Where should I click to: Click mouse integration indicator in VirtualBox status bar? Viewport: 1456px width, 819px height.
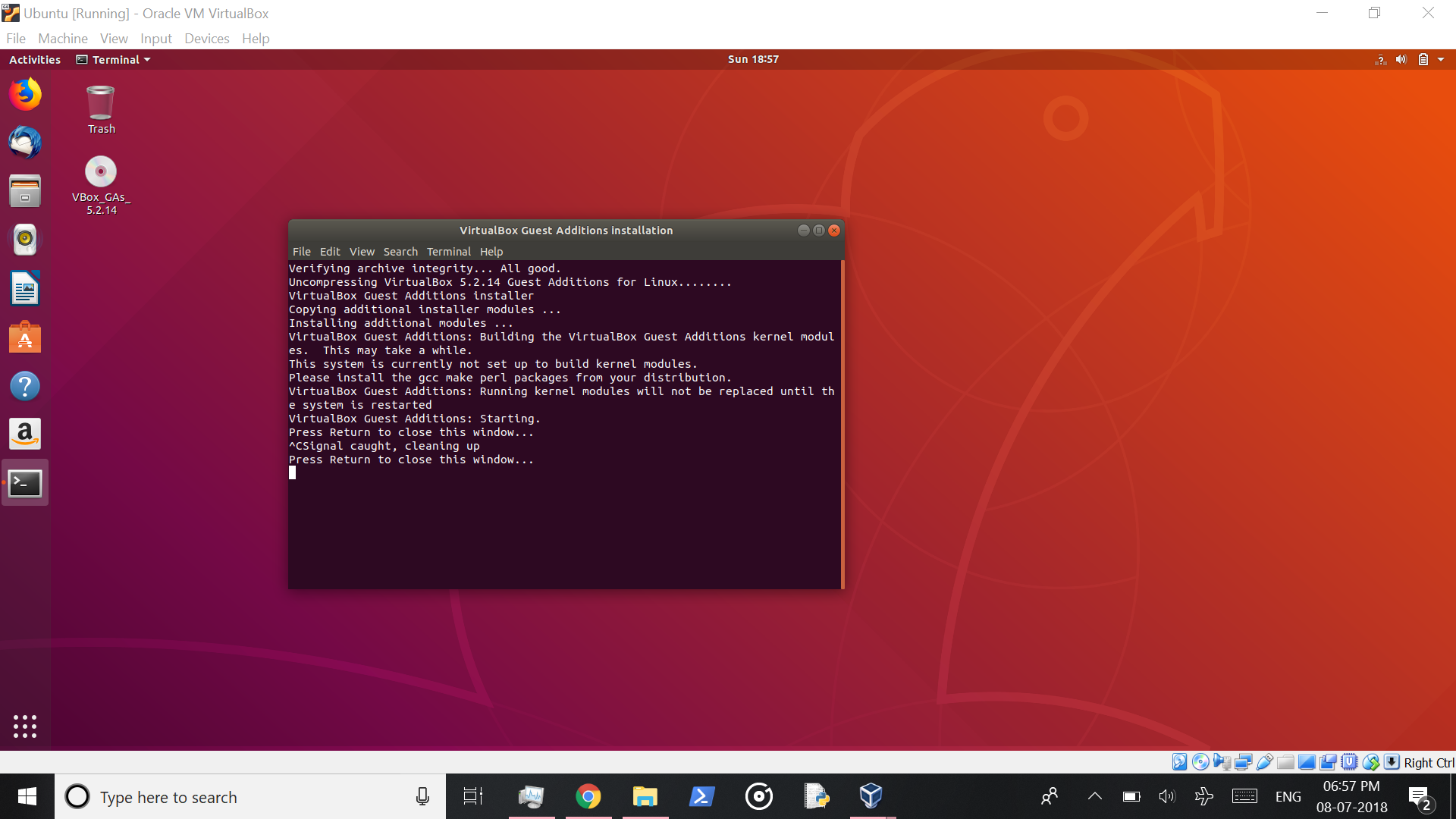1370,762
